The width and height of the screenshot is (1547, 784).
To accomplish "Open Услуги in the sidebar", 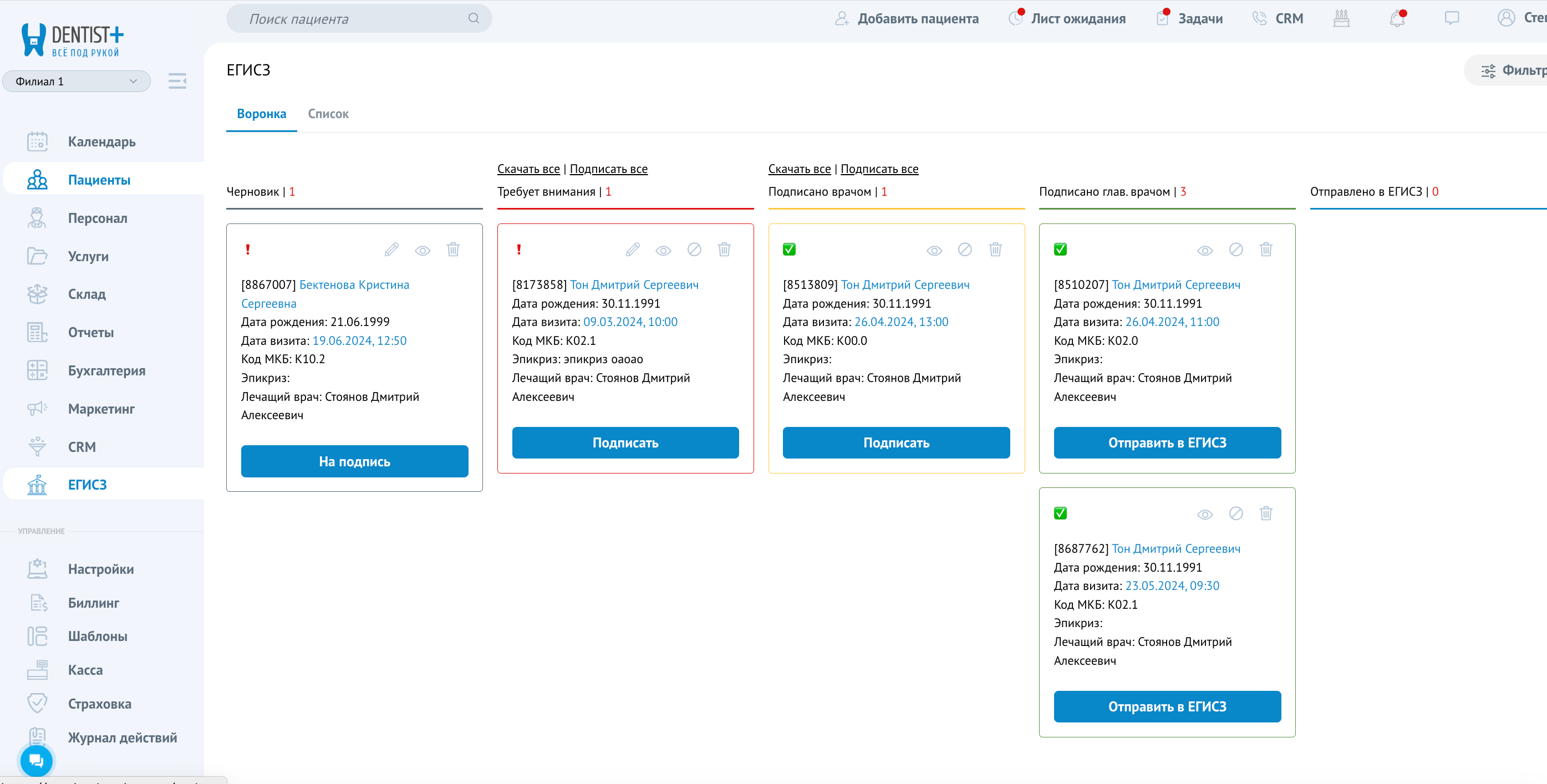I will point(103,256).
